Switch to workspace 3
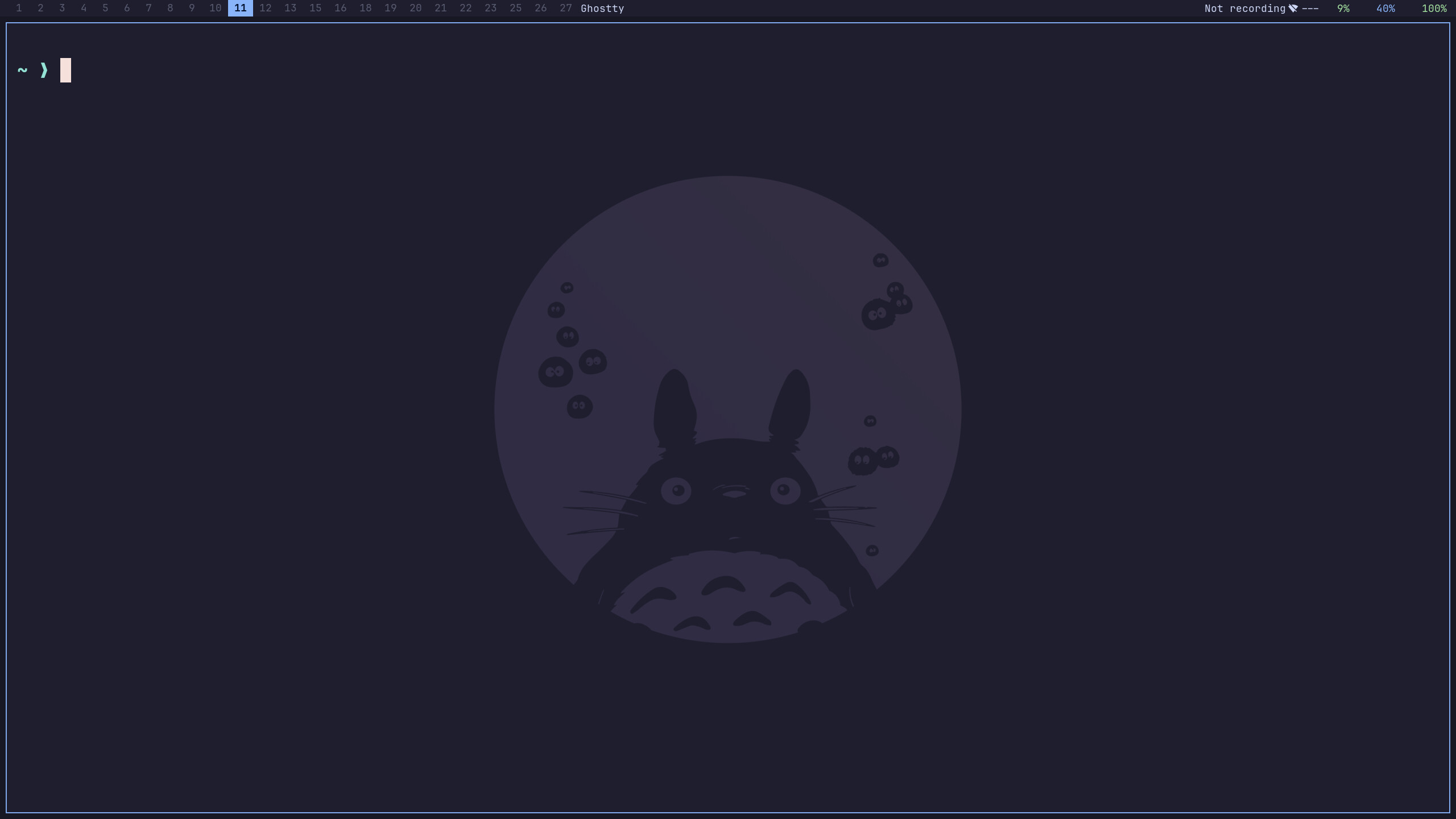The image size is (1456, 819). (62, 8)
